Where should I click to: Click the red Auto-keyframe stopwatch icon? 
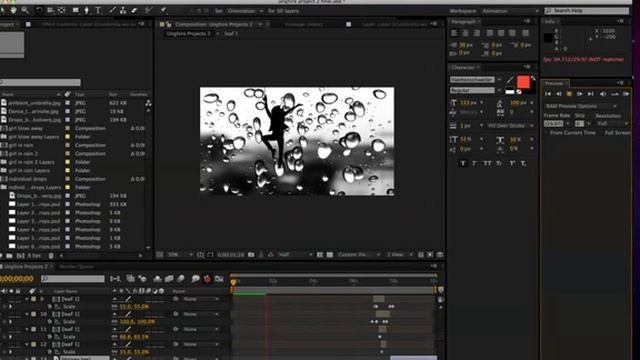click(x=207, y=279)
